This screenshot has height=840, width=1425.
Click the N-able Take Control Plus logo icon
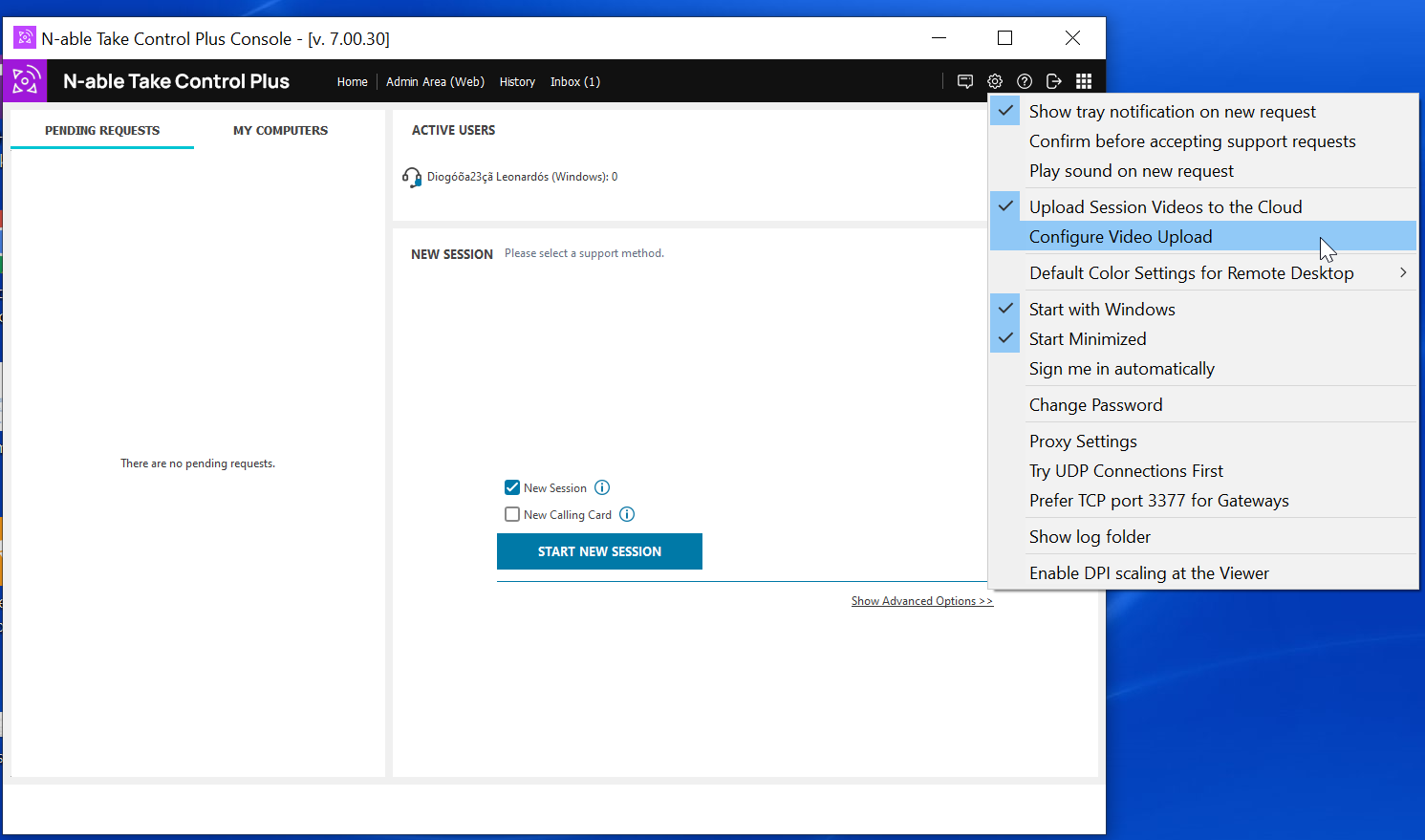pyautogui.click(x=24, y=81)
